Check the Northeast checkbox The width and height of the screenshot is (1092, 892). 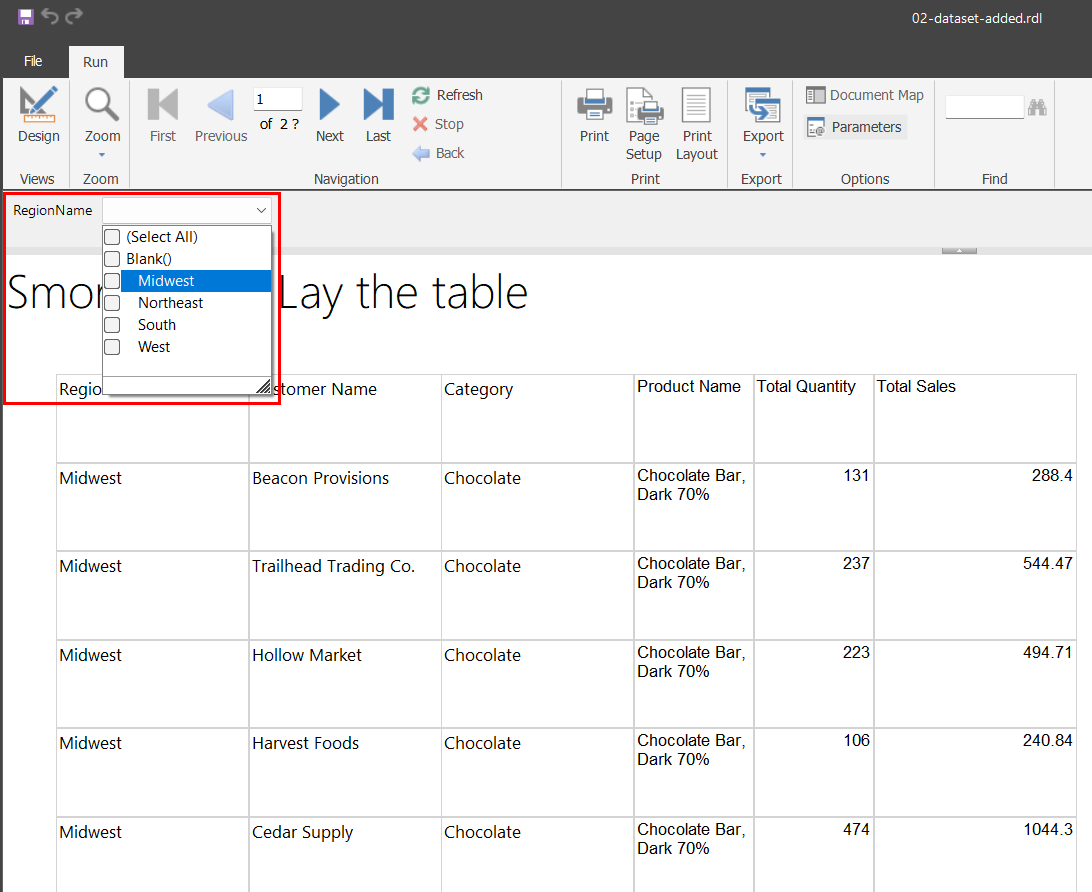coord(112,303)
